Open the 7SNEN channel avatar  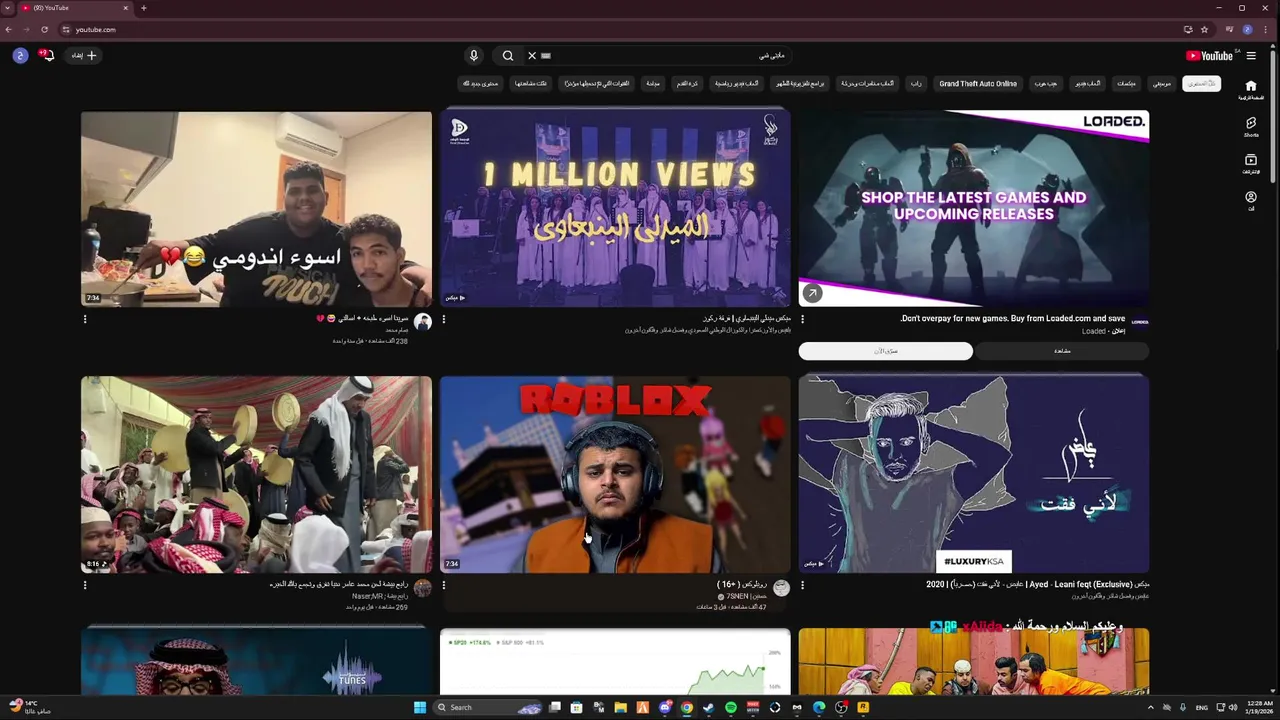[781, 588]
